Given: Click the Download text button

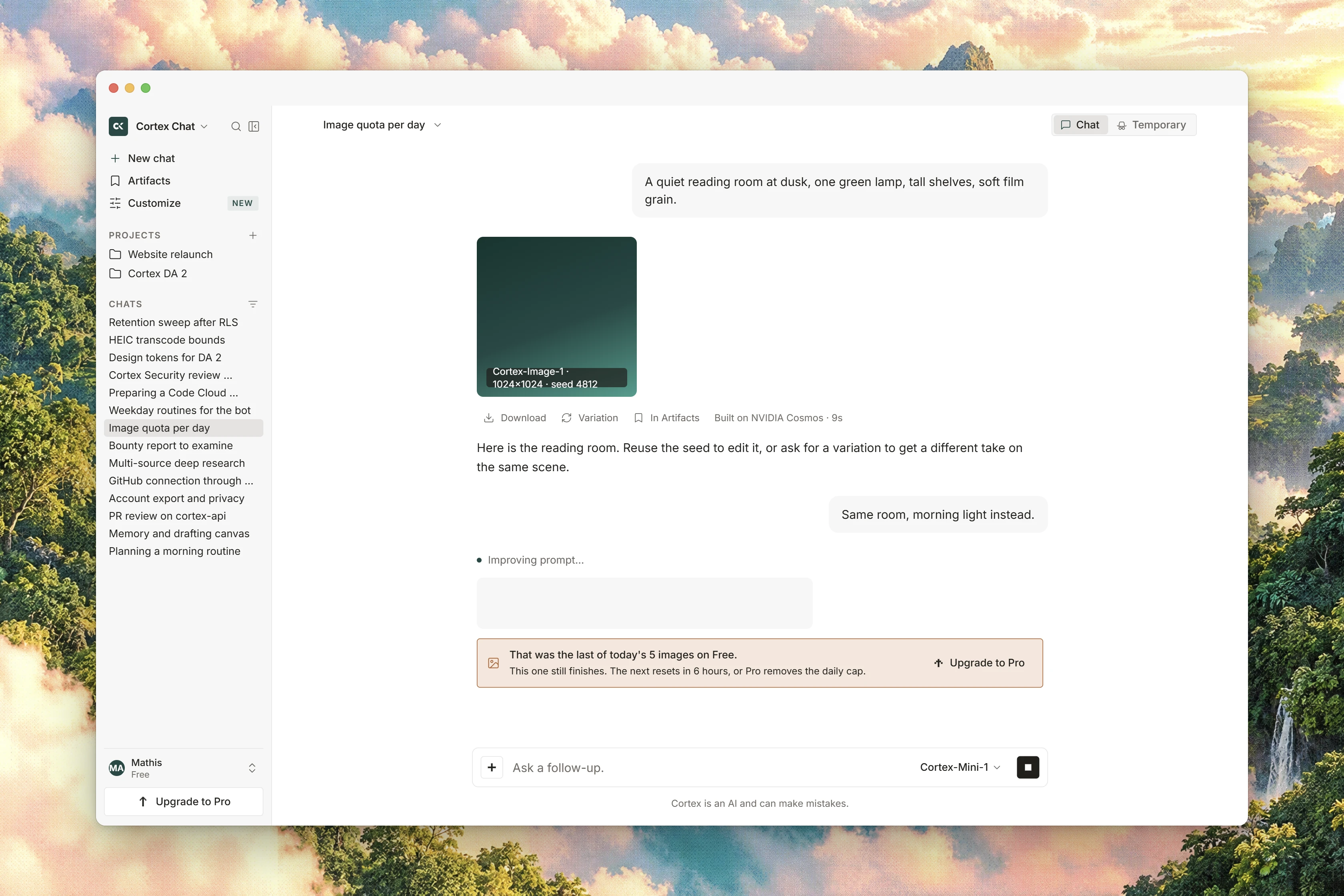Looking at the screenshot, I should coord(524,418).
